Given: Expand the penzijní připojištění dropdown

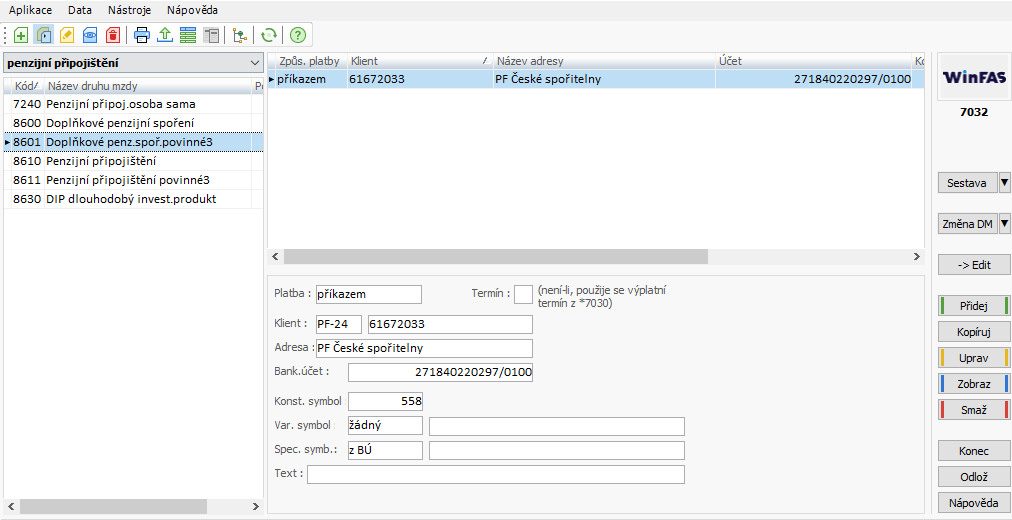Looking at the screenshot, I should 255,63.
